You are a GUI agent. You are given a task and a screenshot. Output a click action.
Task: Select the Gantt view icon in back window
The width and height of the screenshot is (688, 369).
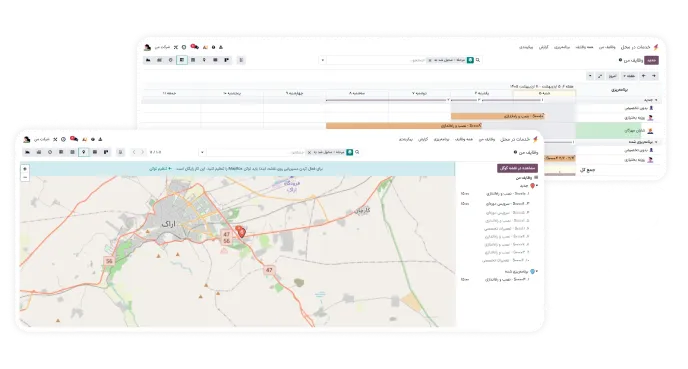(x=182, y=60)
